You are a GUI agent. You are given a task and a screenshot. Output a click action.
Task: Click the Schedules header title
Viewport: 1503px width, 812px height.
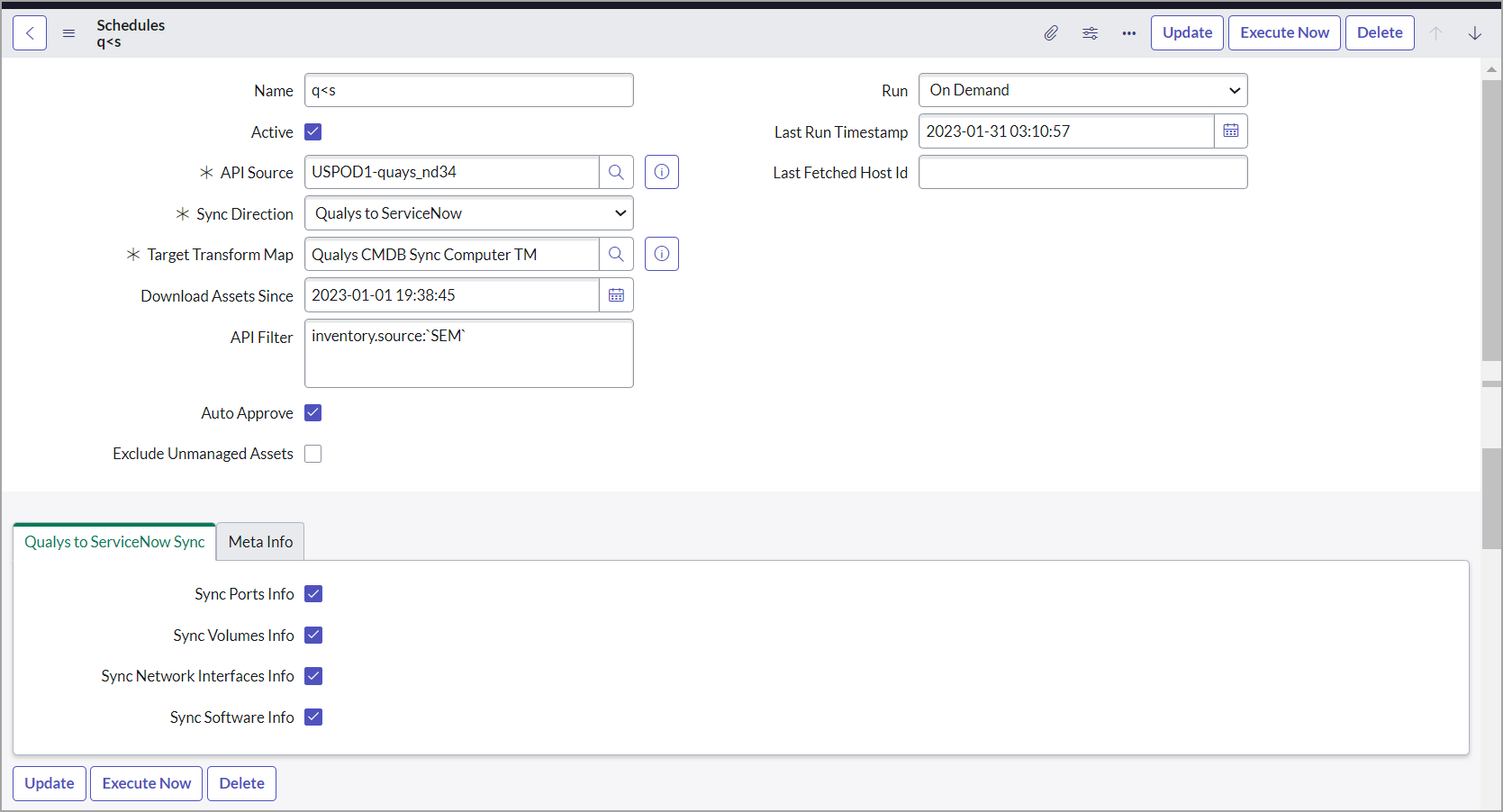click(131, 25)
